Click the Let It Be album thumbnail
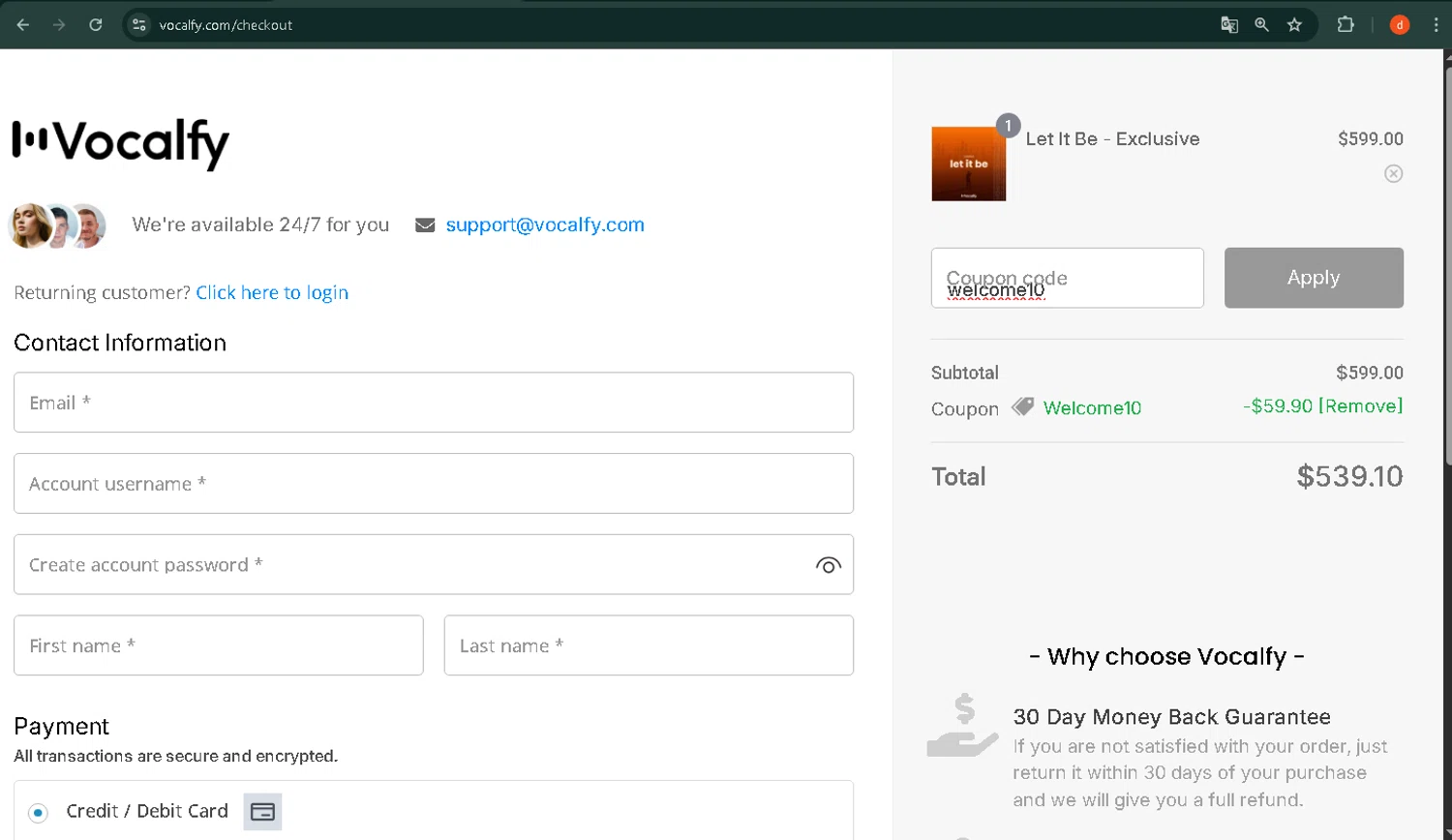Viewport: 1452px width, 840px height. click(968, 164)
